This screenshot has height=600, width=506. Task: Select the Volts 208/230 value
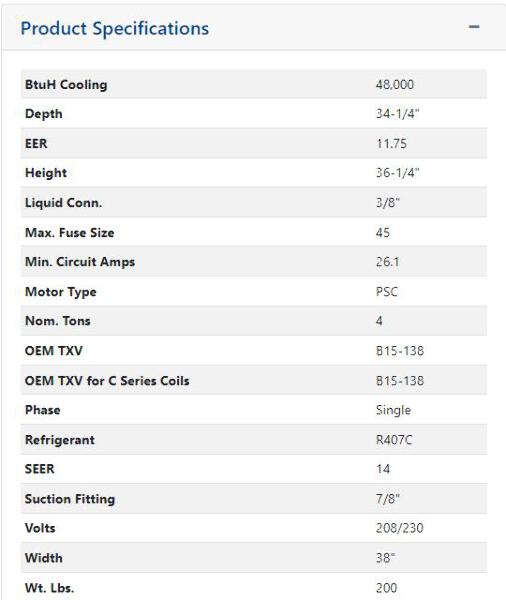[x=400, y=528]
